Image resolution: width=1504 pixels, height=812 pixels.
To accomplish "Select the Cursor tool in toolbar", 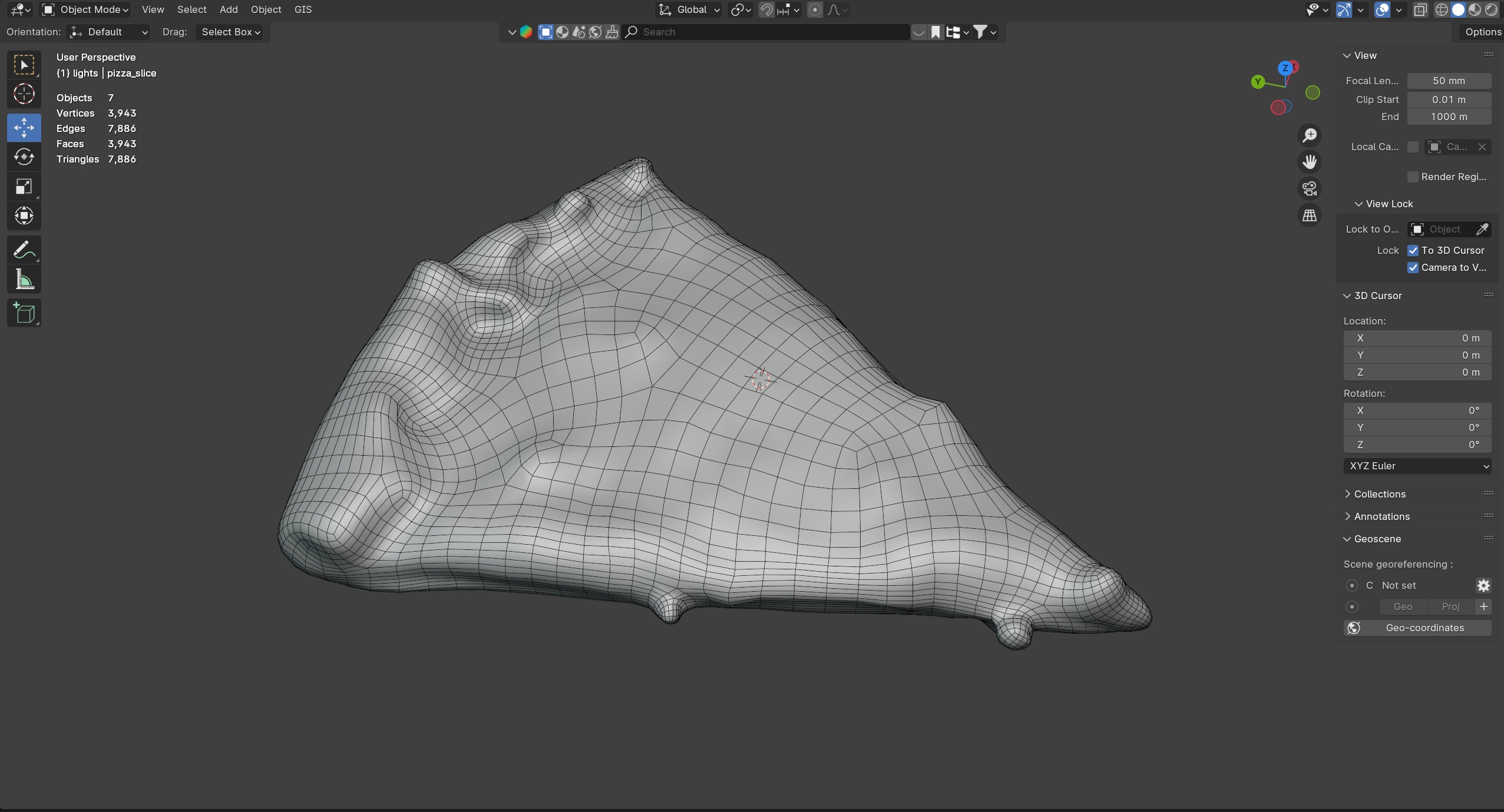I will (24, 94).
